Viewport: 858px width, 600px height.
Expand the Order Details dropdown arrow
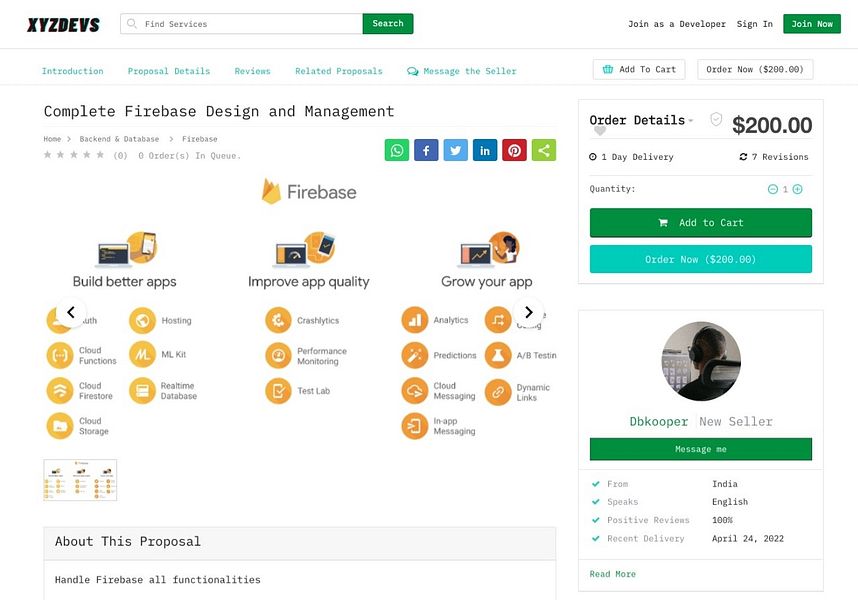(691, 120)
